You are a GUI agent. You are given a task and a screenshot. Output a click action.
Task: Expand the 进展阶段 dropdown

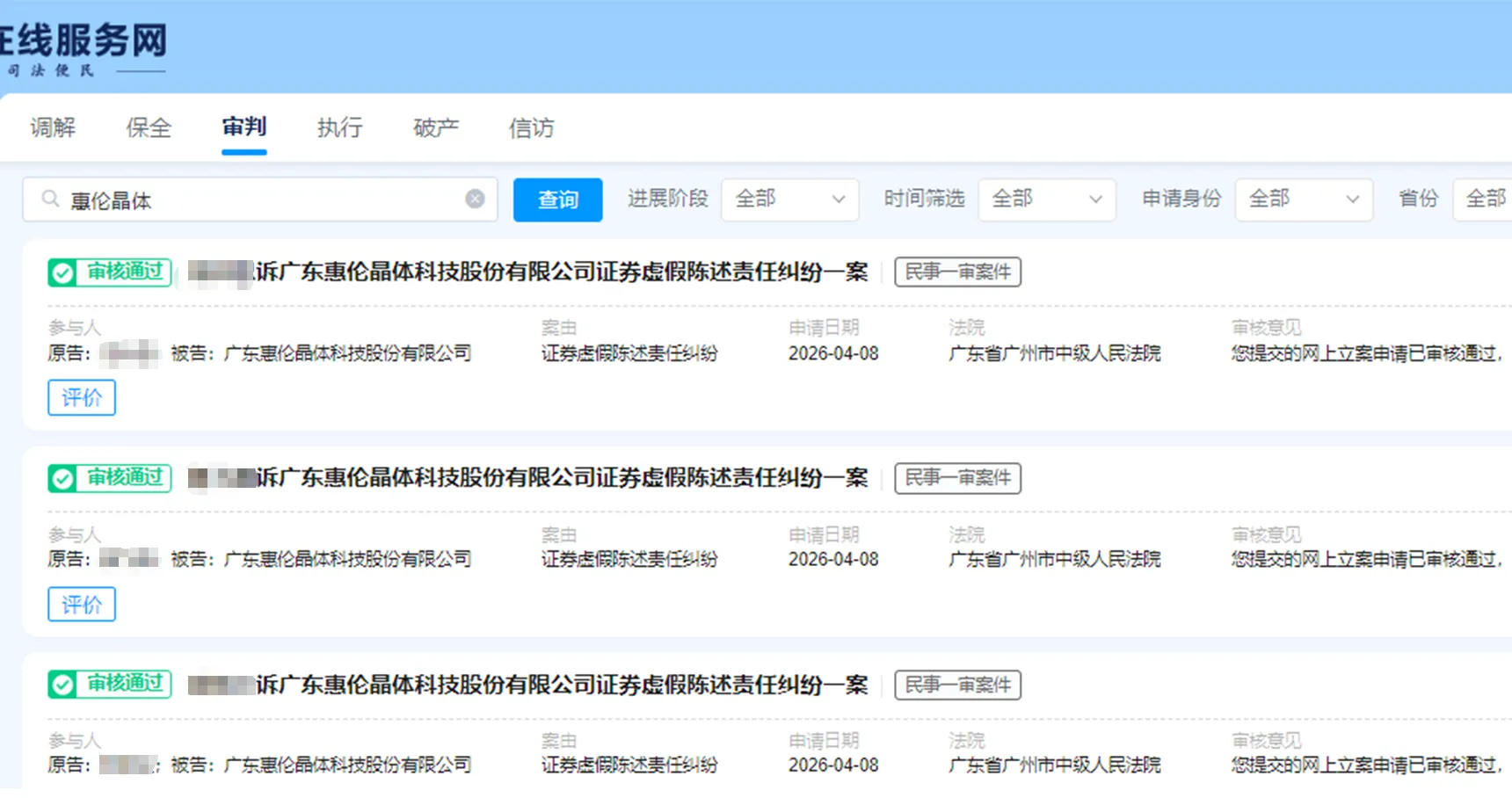pos(789,199)
